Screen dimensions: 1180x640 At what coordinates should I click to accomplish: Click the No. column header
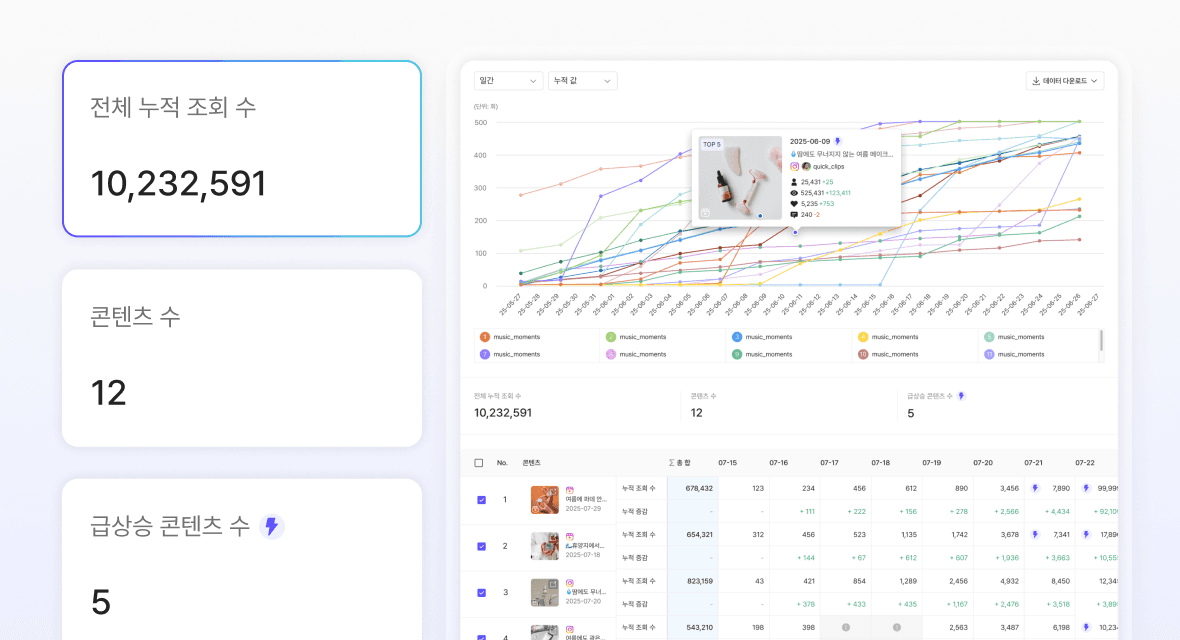pyautogui.click(x=502, y=463)
